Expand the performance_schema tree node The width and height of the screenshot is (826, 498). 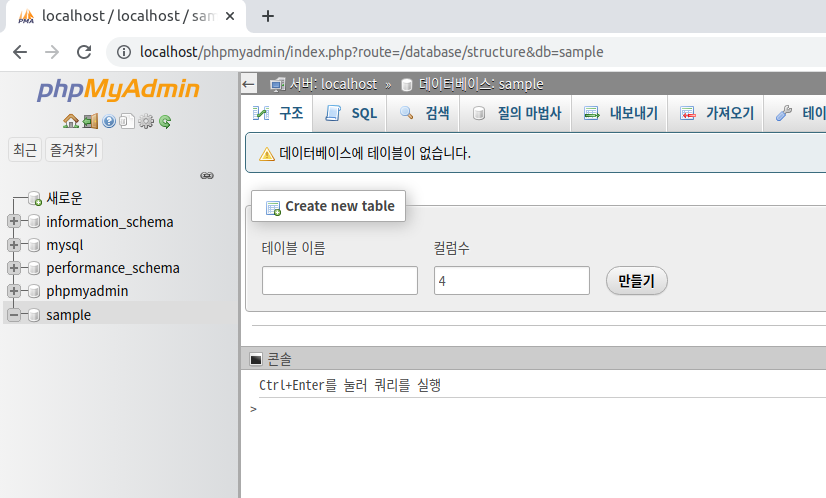tap(14, 268)
